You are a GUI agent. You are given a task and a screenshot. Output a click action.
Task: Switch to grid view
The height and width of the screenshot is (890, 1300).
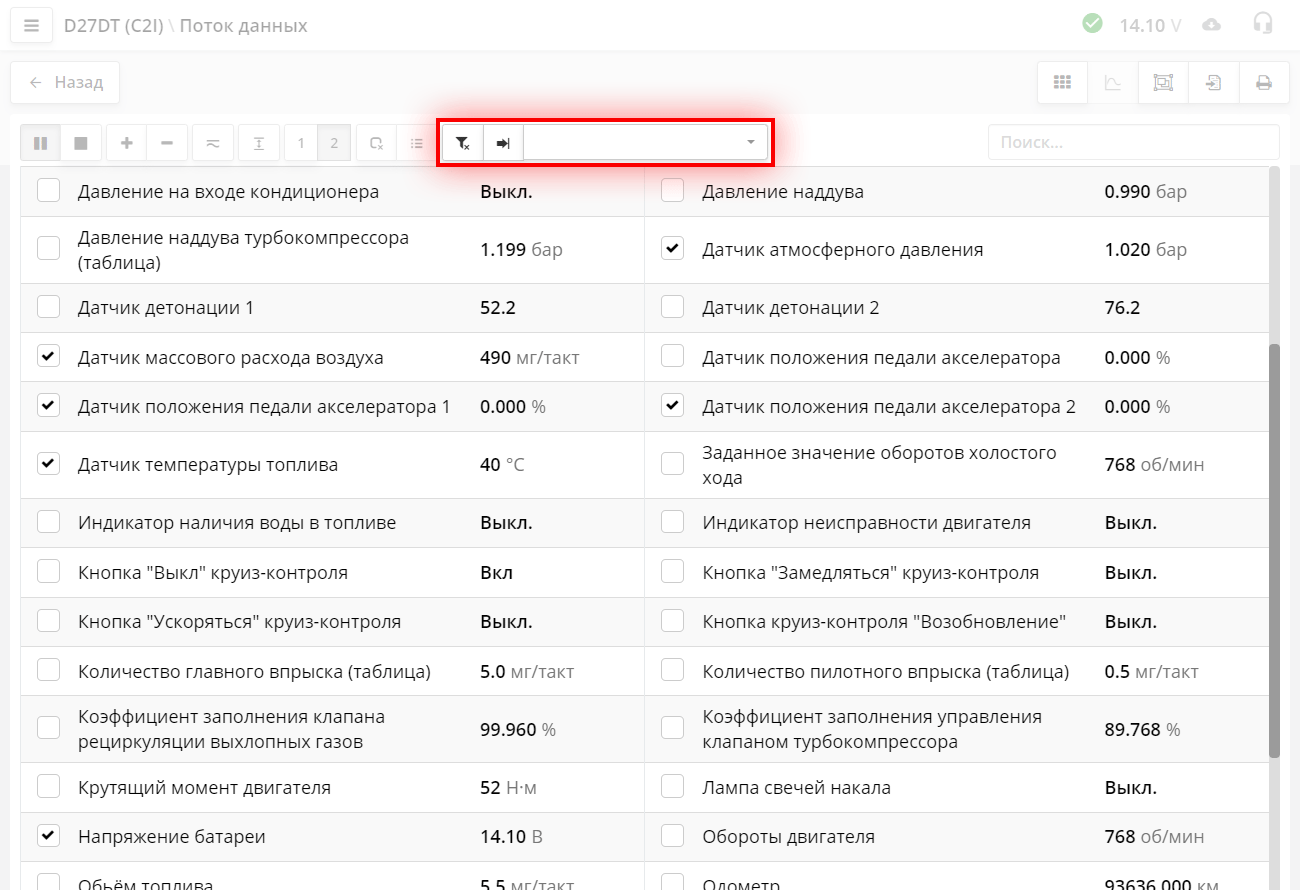point(1062,83)
